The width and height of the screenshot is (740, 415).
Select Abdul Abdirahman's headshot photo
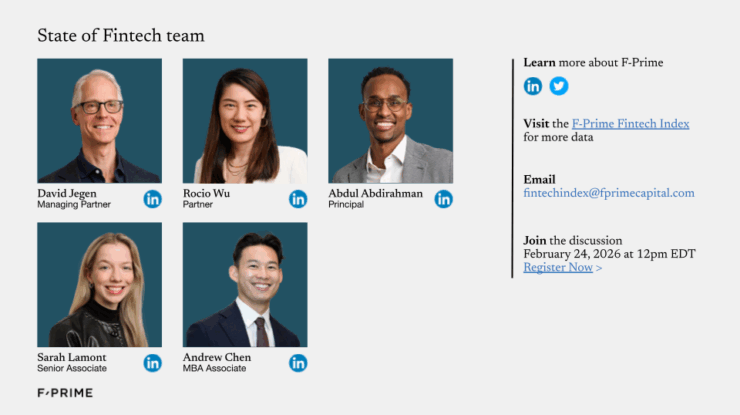[390, 120]
